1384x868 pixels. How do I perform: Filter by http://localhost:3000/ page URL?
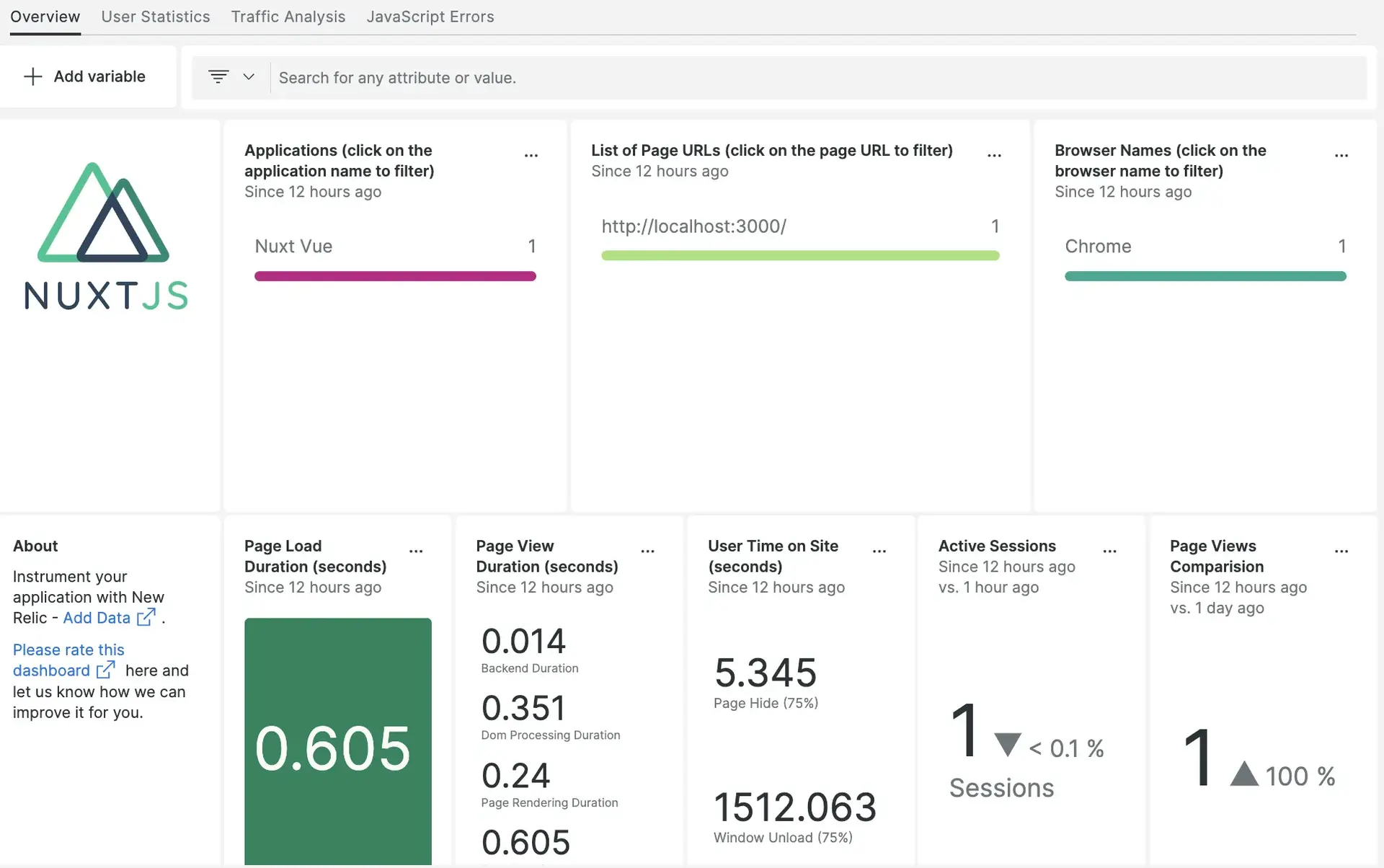(693, 226)
